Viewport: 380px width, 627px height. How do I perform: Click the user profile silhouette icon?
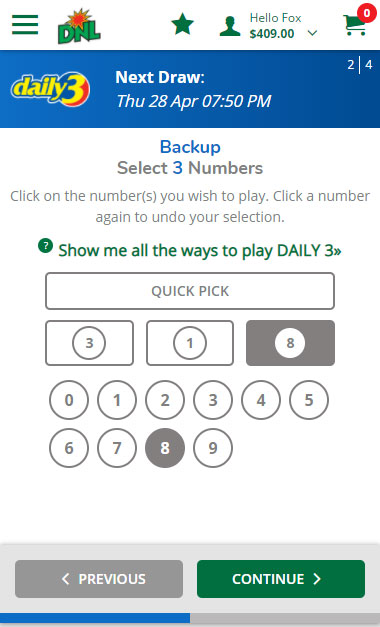(230, 26)
